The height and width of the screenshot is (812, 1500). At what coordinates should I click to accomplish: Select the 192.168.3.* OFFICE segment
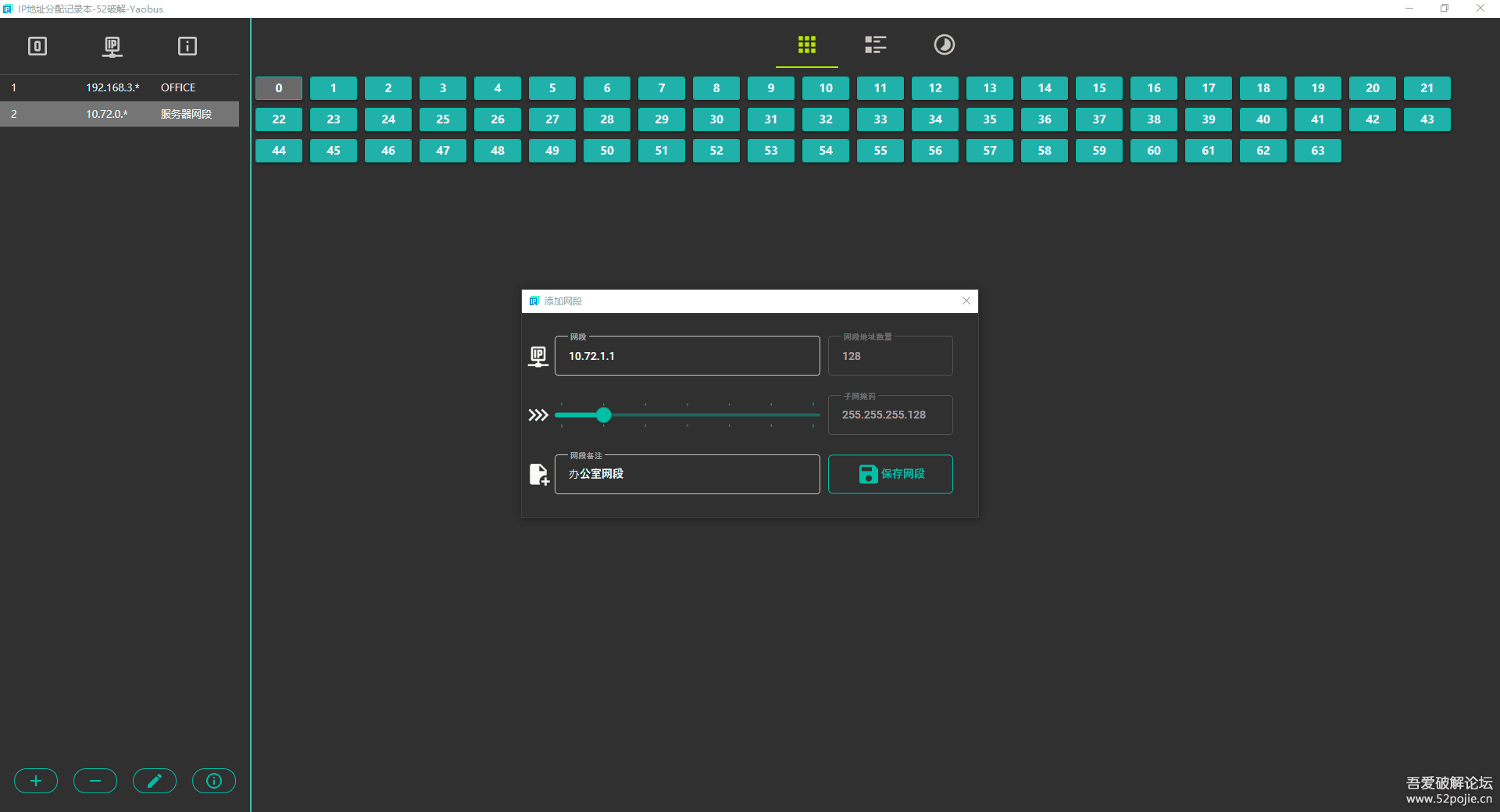point(120,87)
